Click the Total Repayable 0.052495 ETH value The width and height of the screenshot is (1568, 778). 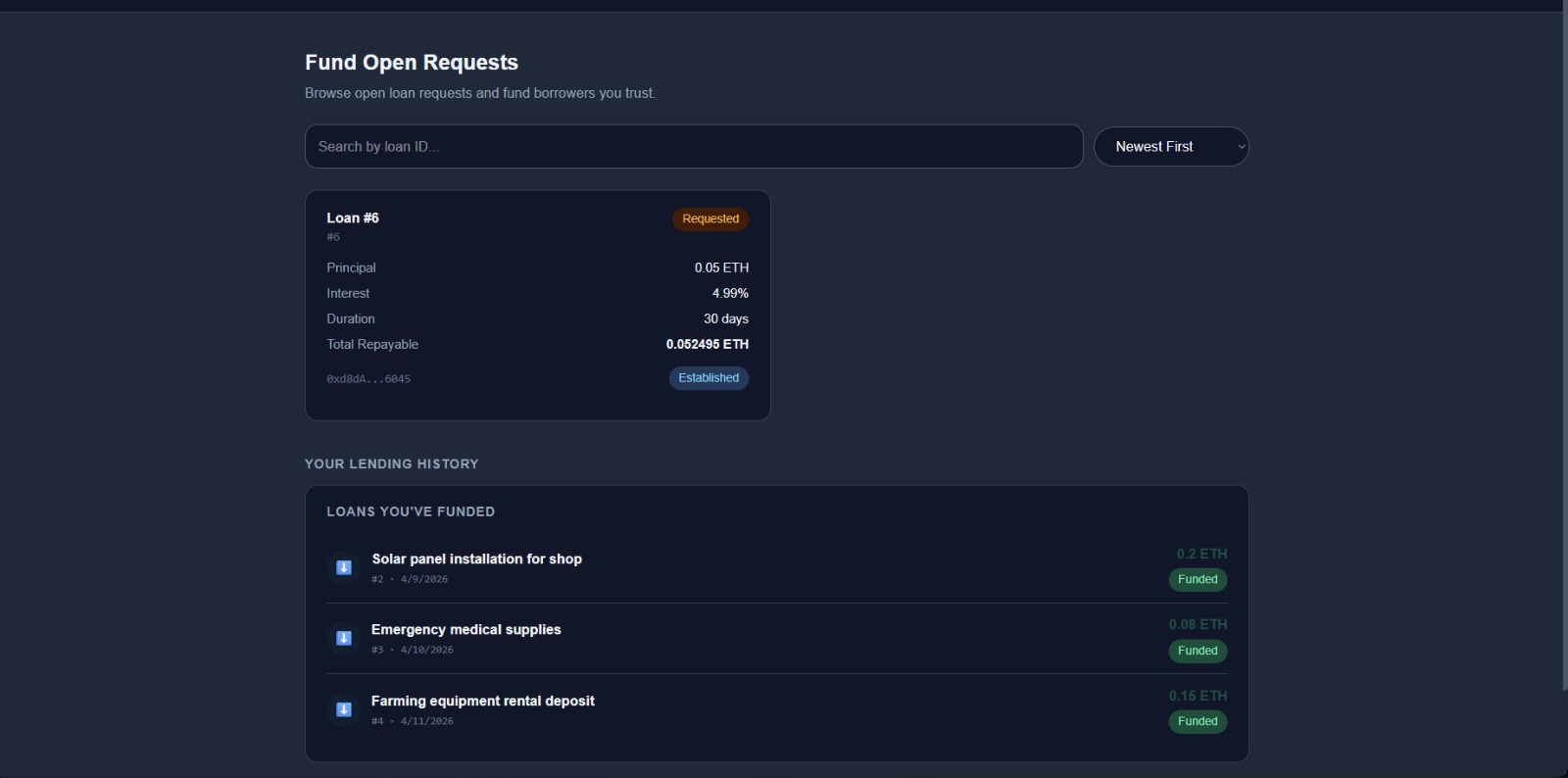click(707, 345)
